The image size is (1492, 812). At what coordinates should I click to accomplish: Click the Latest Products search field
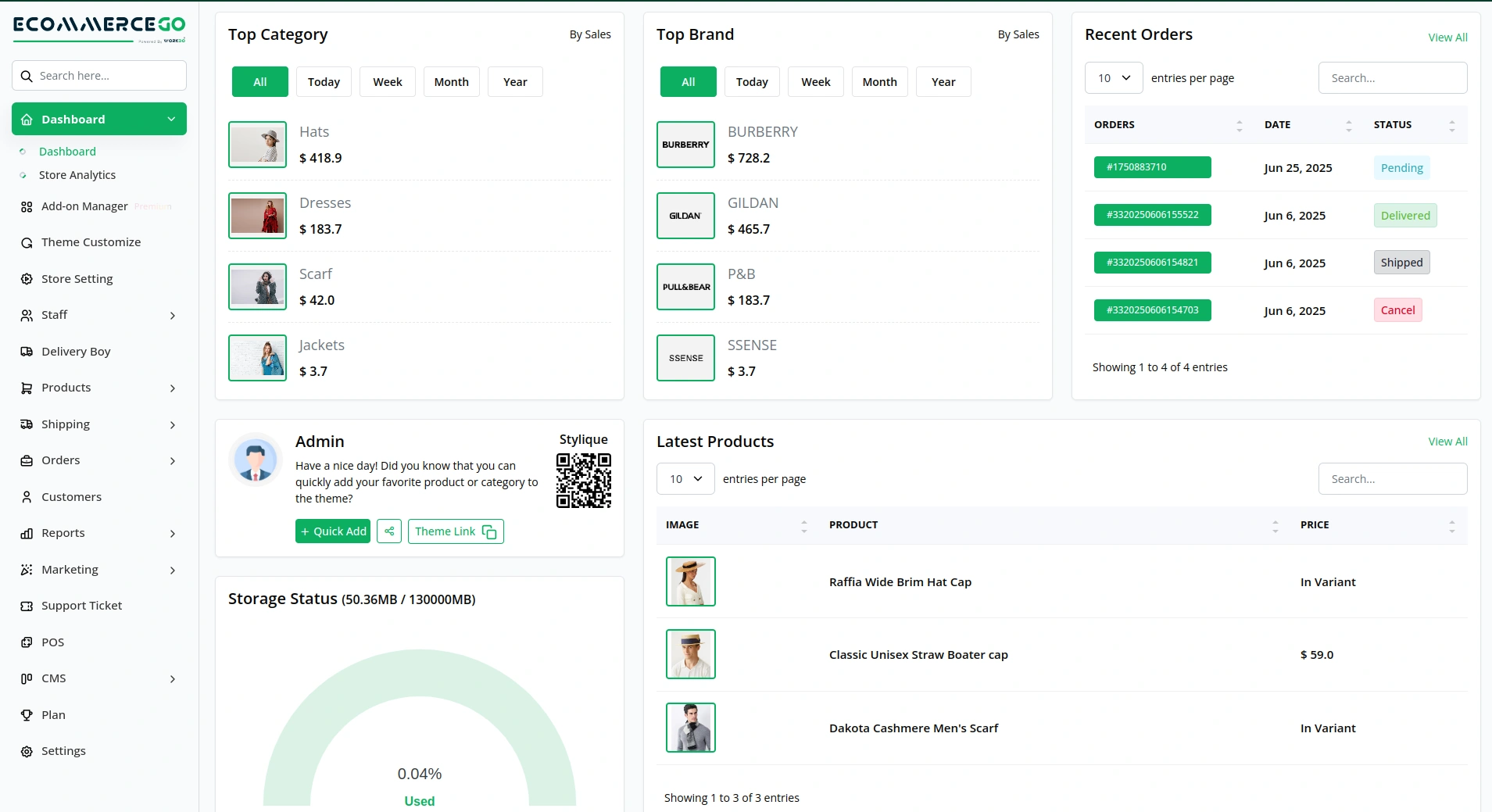(1392, 479)
